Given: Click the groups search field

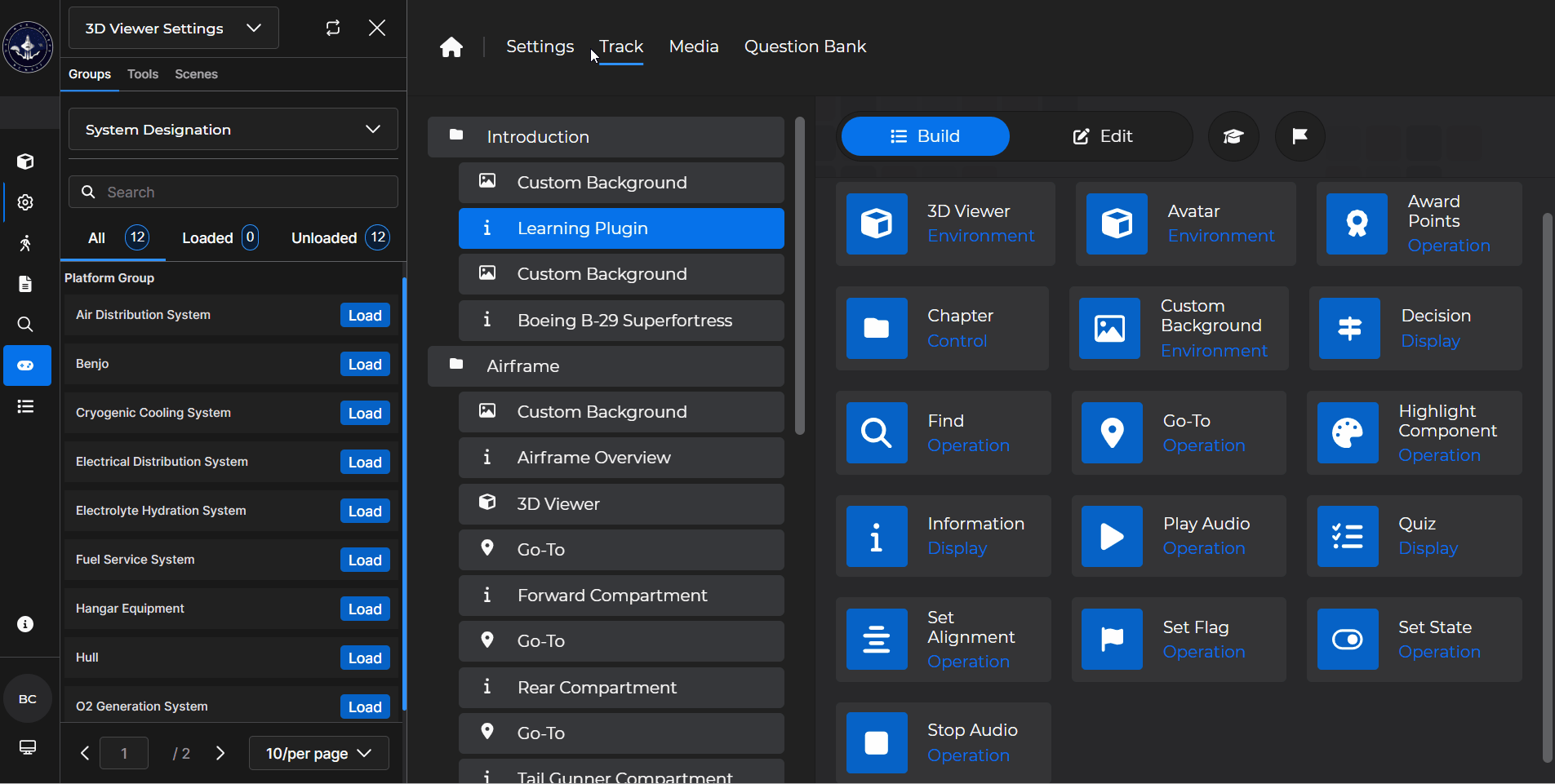Looking at the screenshot, I should tap(233, 192).
